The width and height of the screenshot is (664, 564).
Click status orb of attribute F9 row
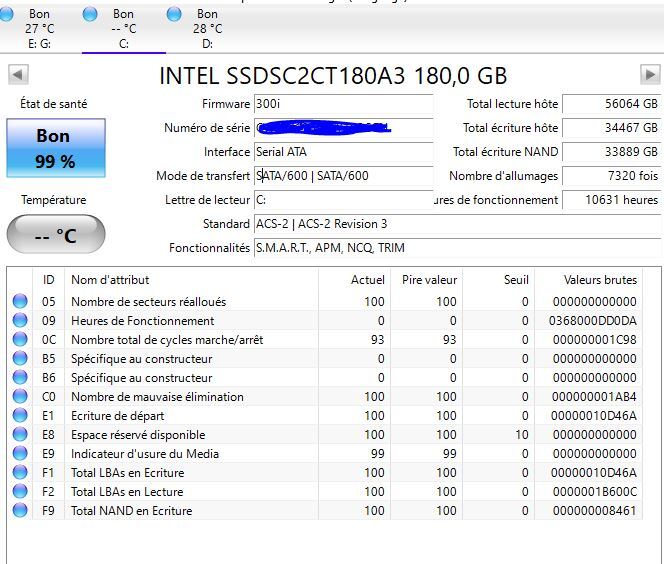pos(20,510)
